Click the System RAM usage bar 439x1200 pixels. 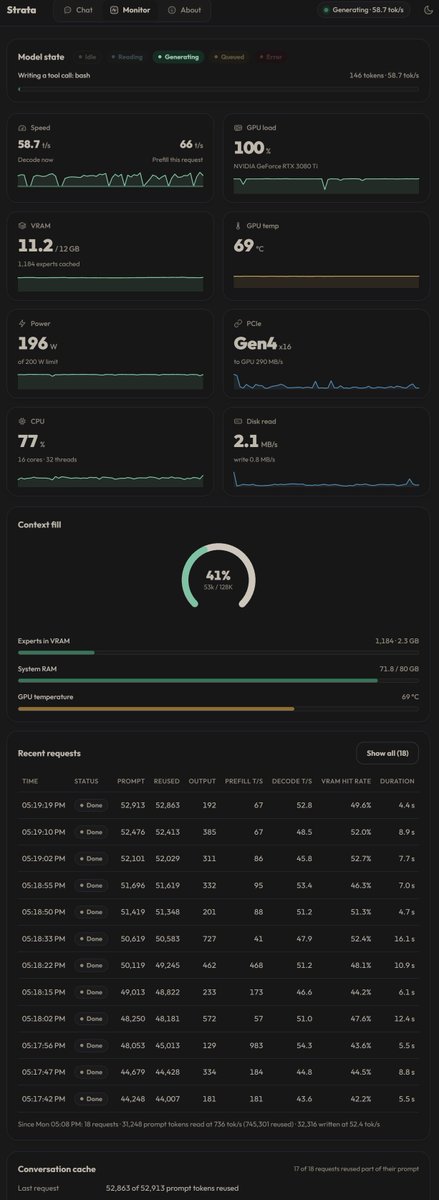tap(219, 680)
